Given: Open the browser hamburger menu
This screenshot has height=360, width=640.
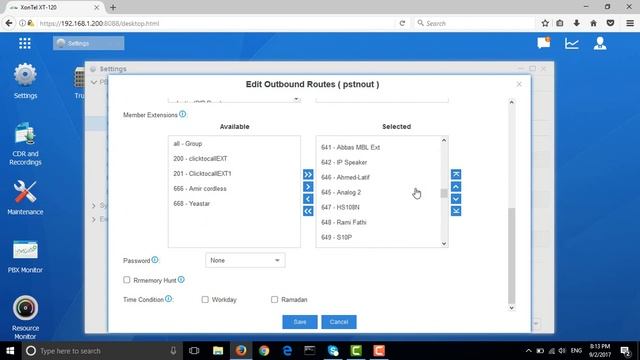Looking at the screenshot, I should pos(630,23).
